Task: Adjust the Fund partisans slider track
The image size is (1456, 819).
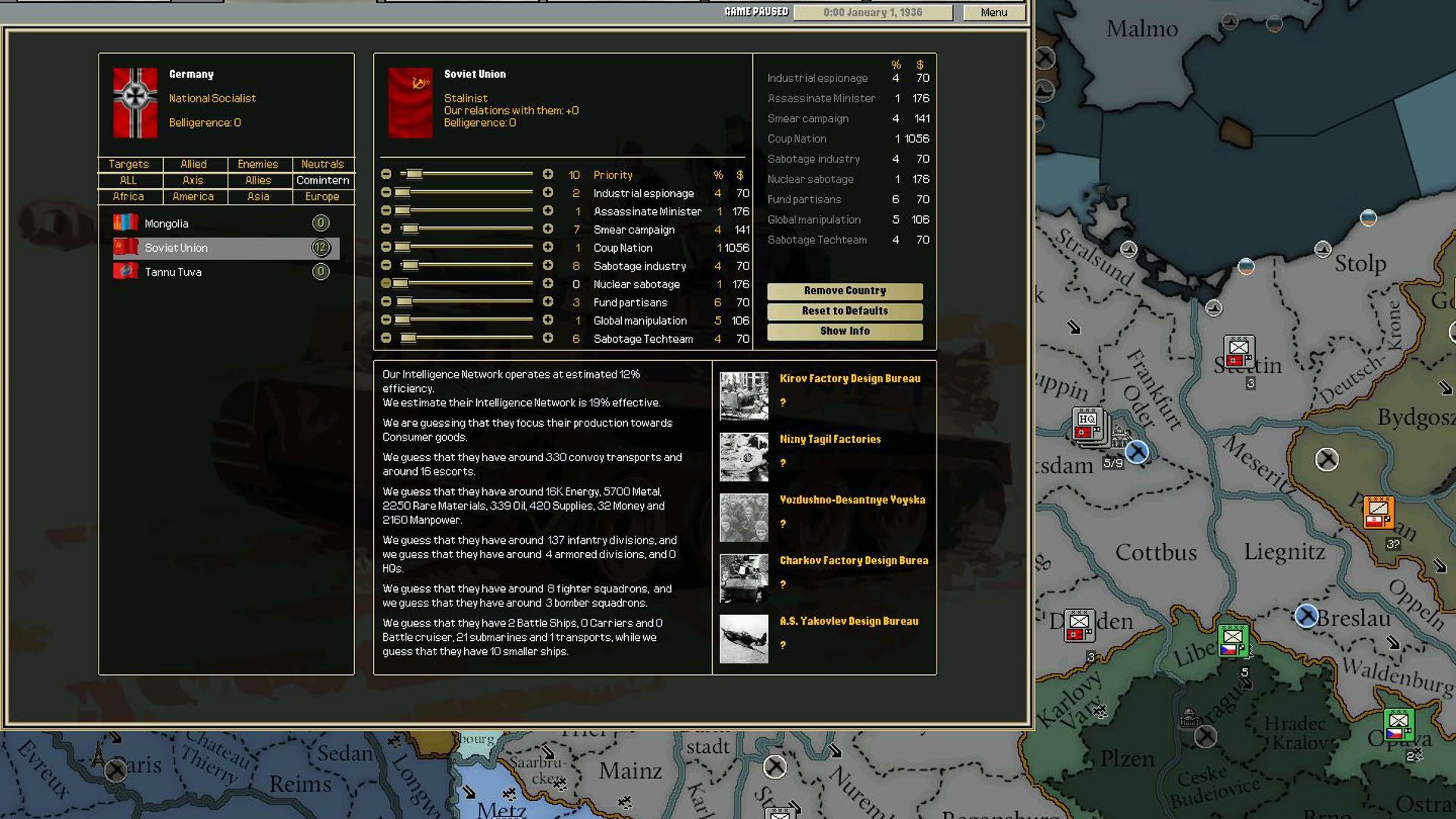Action: pos(466,302)
